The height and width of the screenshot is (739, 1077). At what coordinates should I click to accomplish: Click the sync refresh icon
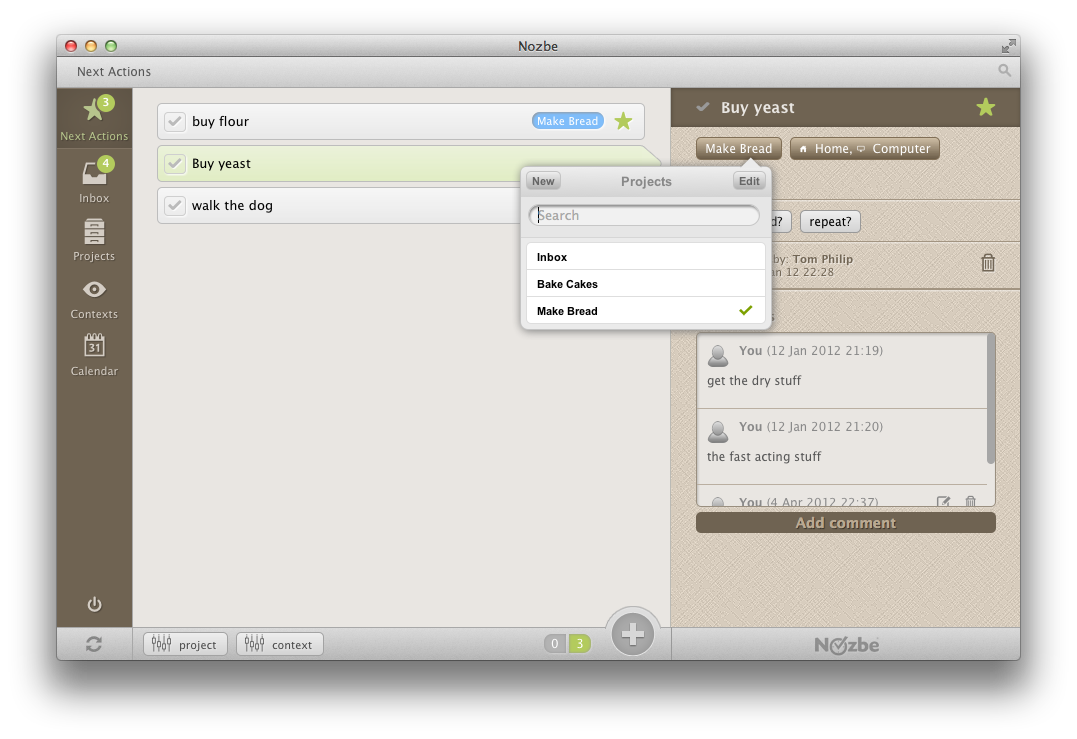click(x=94, y=644)
